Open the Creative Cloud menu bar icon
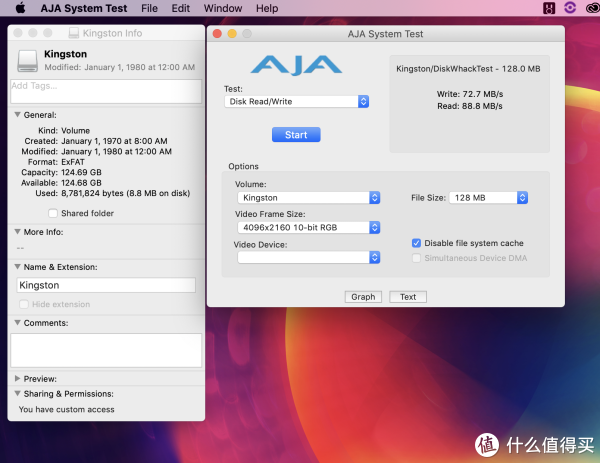600x463 pixels. pos(592,8)
